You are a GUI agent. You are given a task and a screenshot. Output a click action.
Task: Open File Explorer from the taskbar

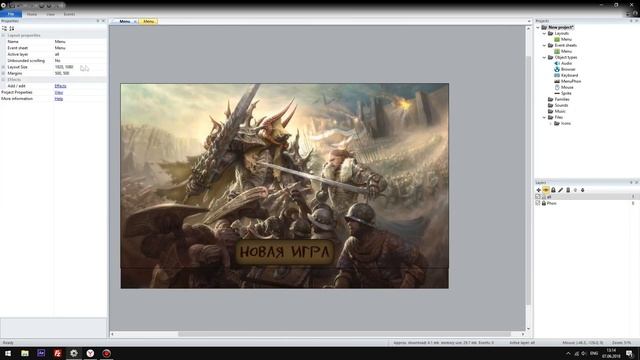tap(25, 353)
